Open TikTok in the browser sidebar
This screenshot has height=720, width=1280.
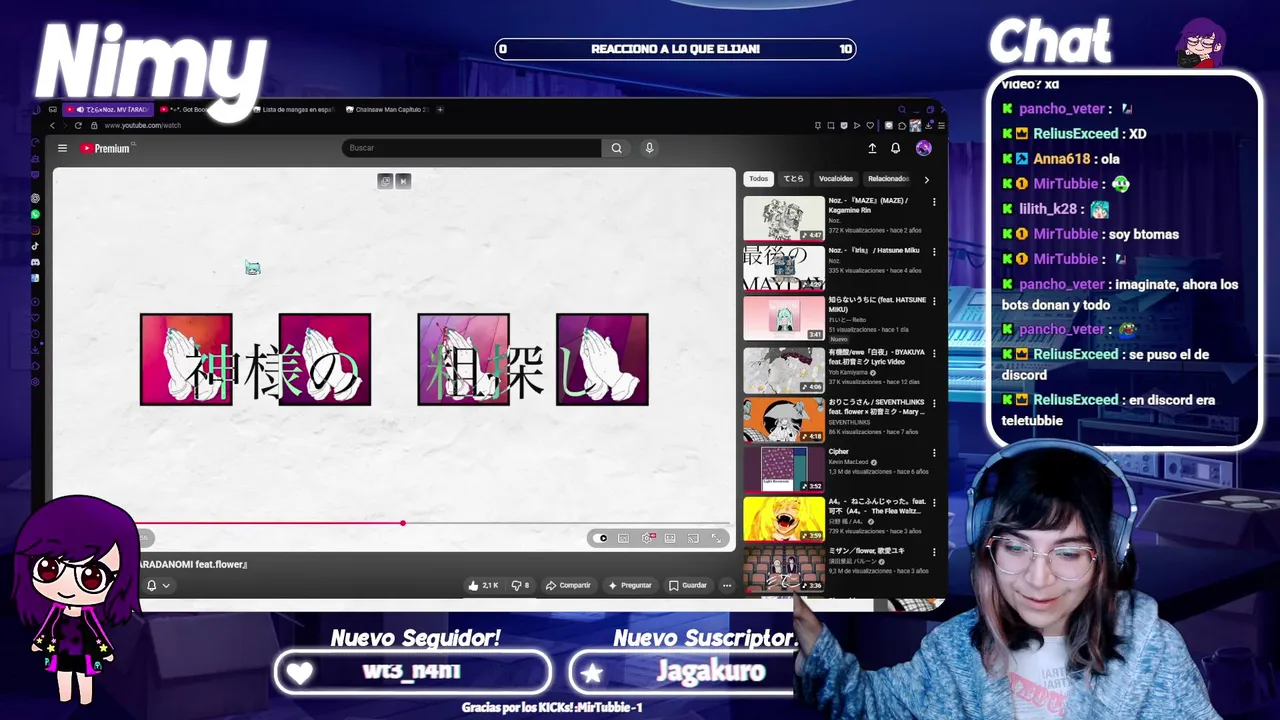[35, 246]
